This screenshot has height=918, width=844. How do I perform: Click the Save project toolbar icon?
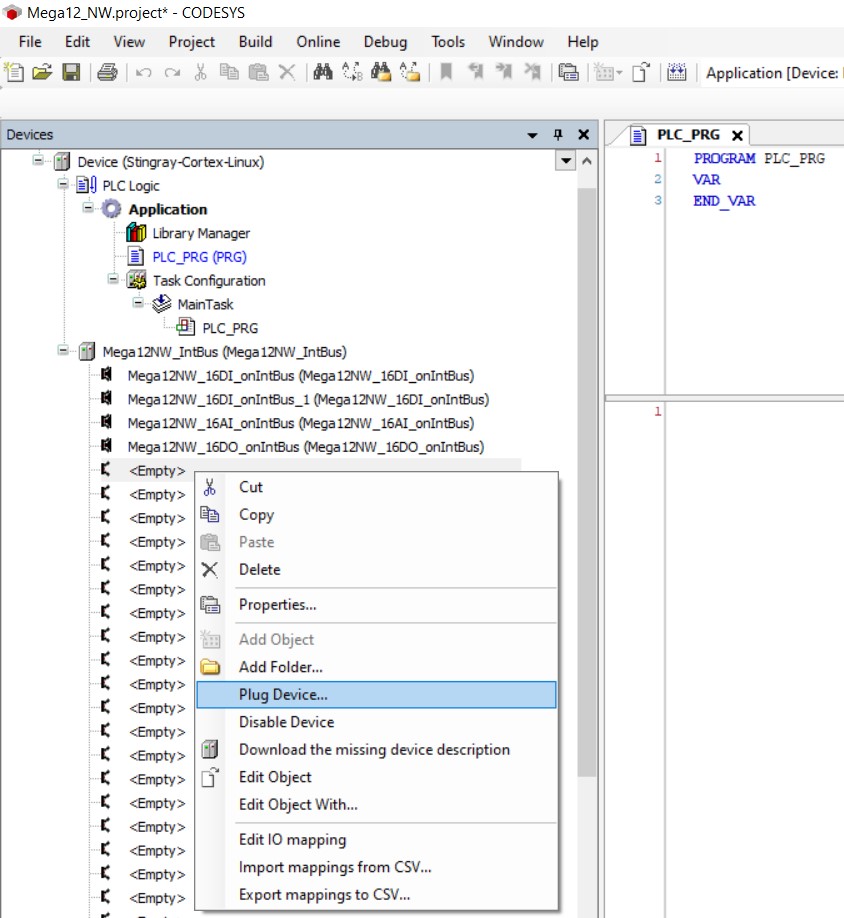[71, 72]
